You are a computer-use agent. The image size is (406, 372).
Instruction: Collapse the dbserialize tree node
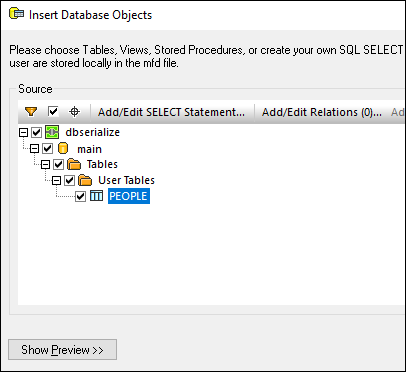23,133
